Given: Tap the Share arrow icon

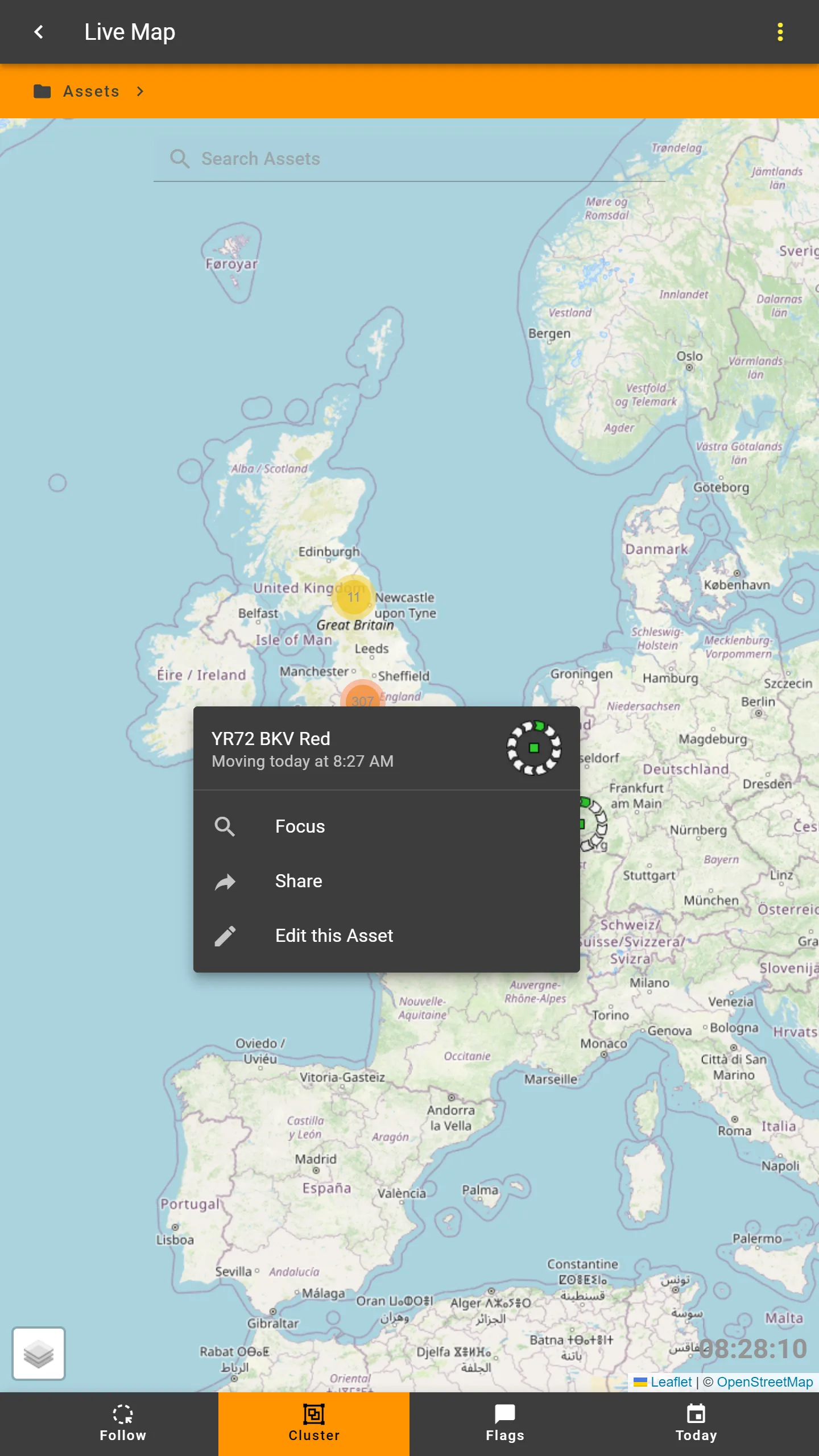Looking at the screenshot, I should click(225, 881).
